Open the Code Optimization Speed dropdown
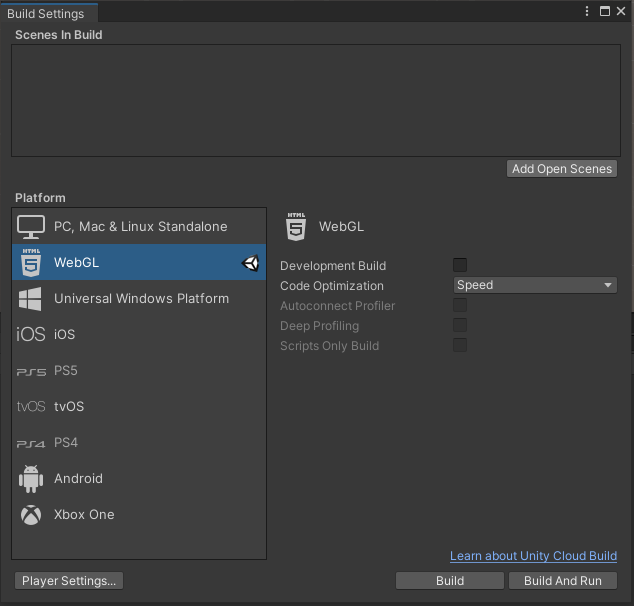Image resolution: width=634 pixels, height=606 pixels. point(535,285)
